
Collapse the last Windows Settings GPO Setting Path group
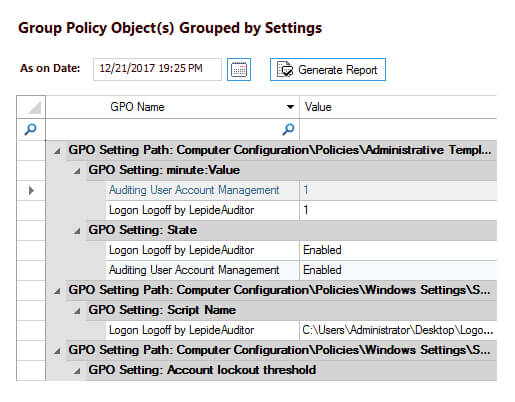coord(57,351)
